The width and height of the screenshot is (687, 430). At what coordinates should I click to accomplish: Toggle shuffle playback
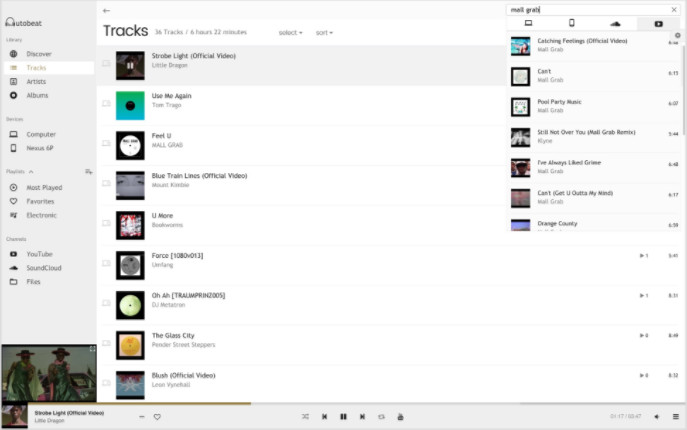pos(305,417)
